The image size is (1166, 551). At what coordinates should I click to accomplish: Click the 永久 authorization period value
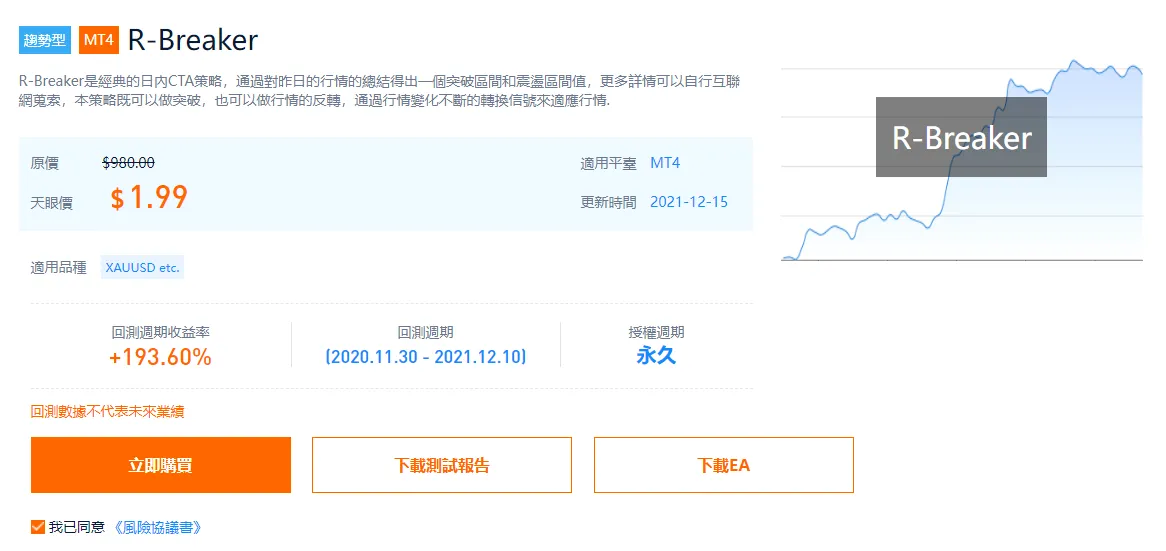pos(656,355)
